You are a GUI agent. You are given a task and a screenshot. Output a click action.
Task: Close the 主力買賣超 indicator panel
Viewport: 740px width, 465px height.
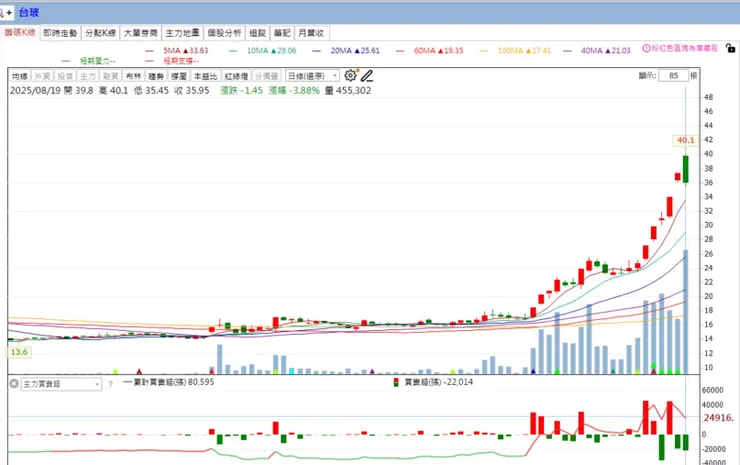(x=14, y=383)
